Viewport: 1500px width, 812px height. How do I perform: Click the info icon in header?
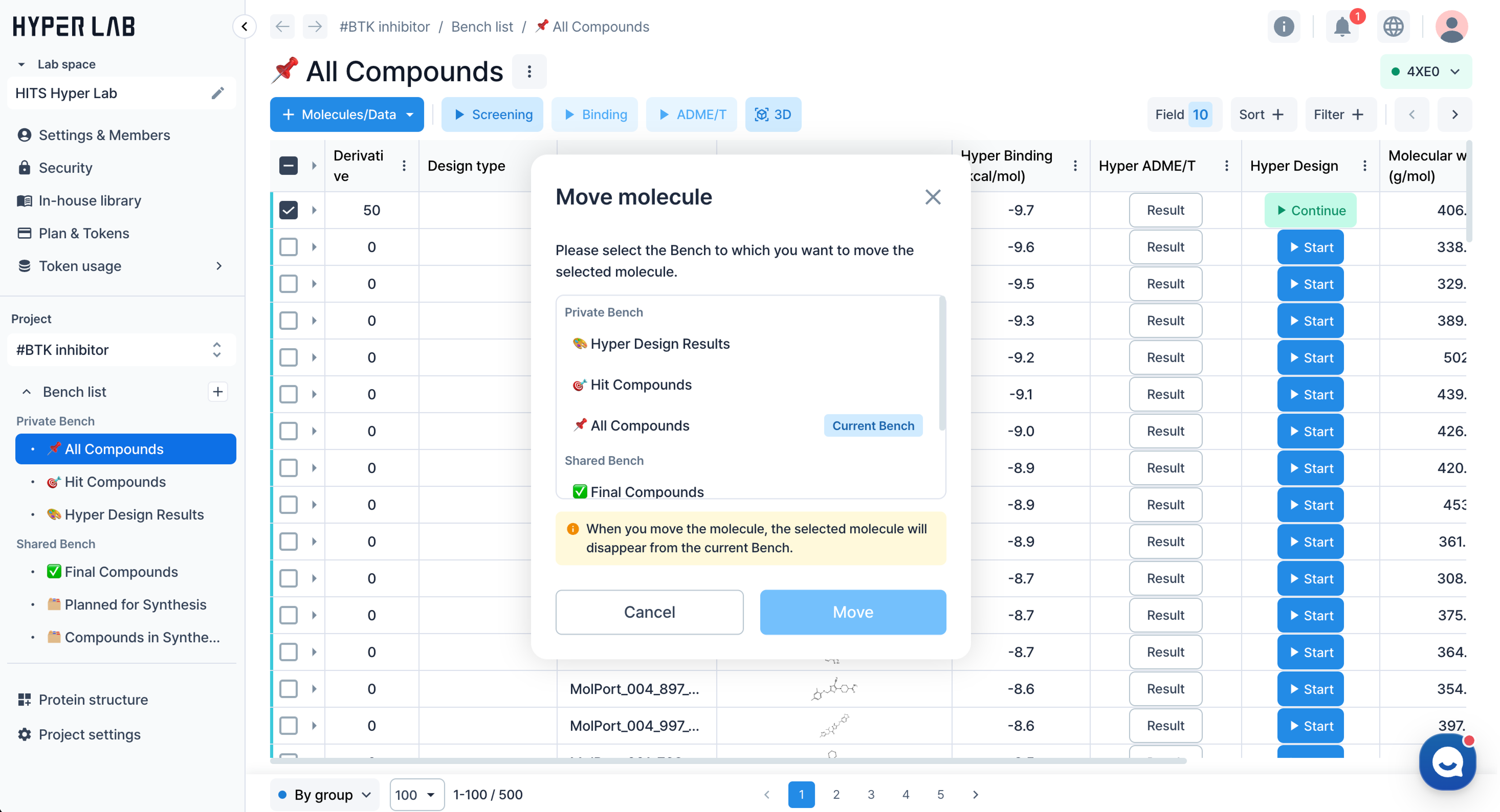1283,27
